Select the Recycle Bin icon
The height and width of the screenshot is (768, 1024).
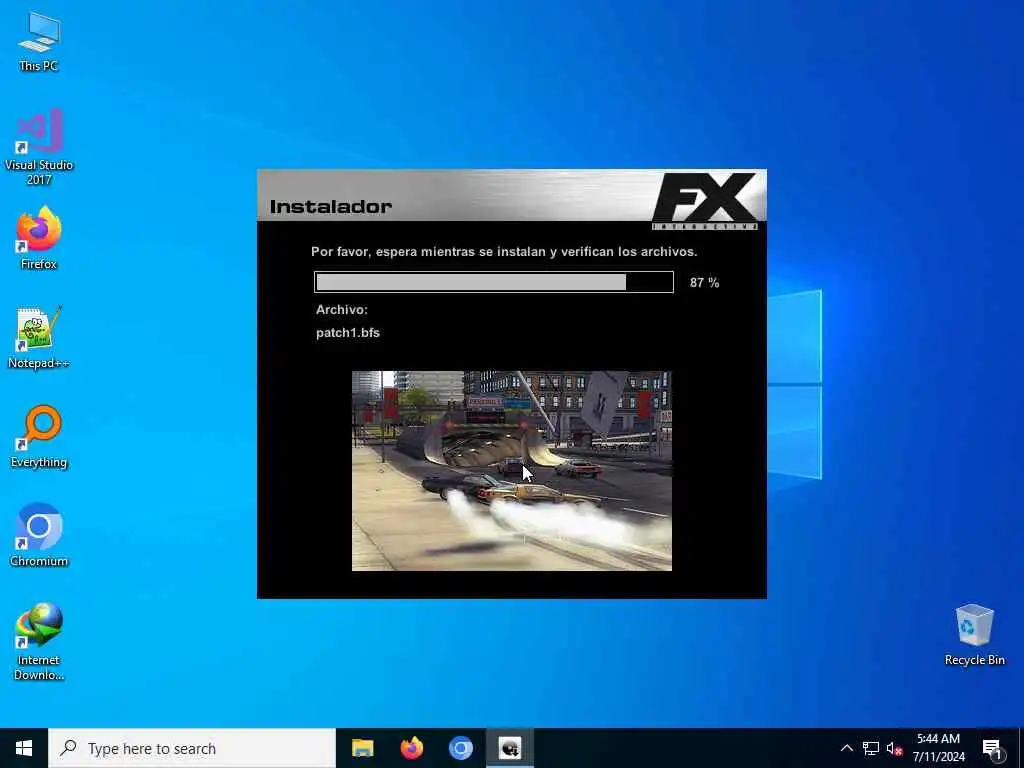point(974,635)
